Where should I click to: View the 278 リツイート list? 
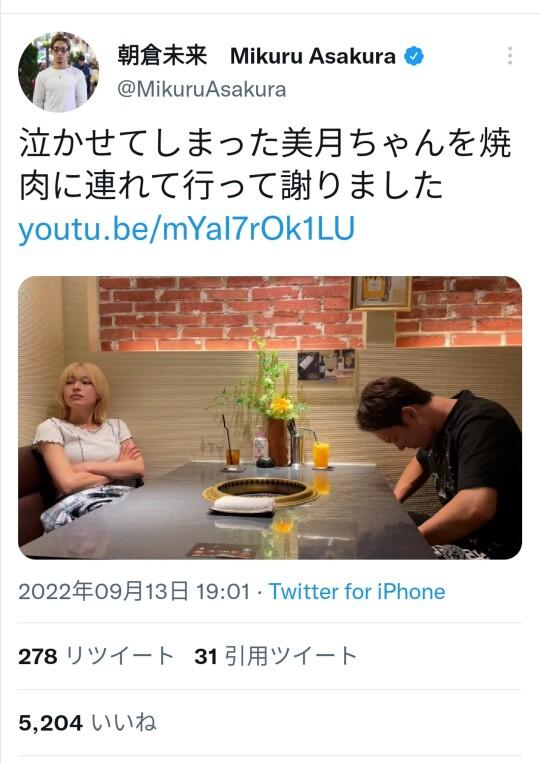pyautogui.click(x=96, y=656)
